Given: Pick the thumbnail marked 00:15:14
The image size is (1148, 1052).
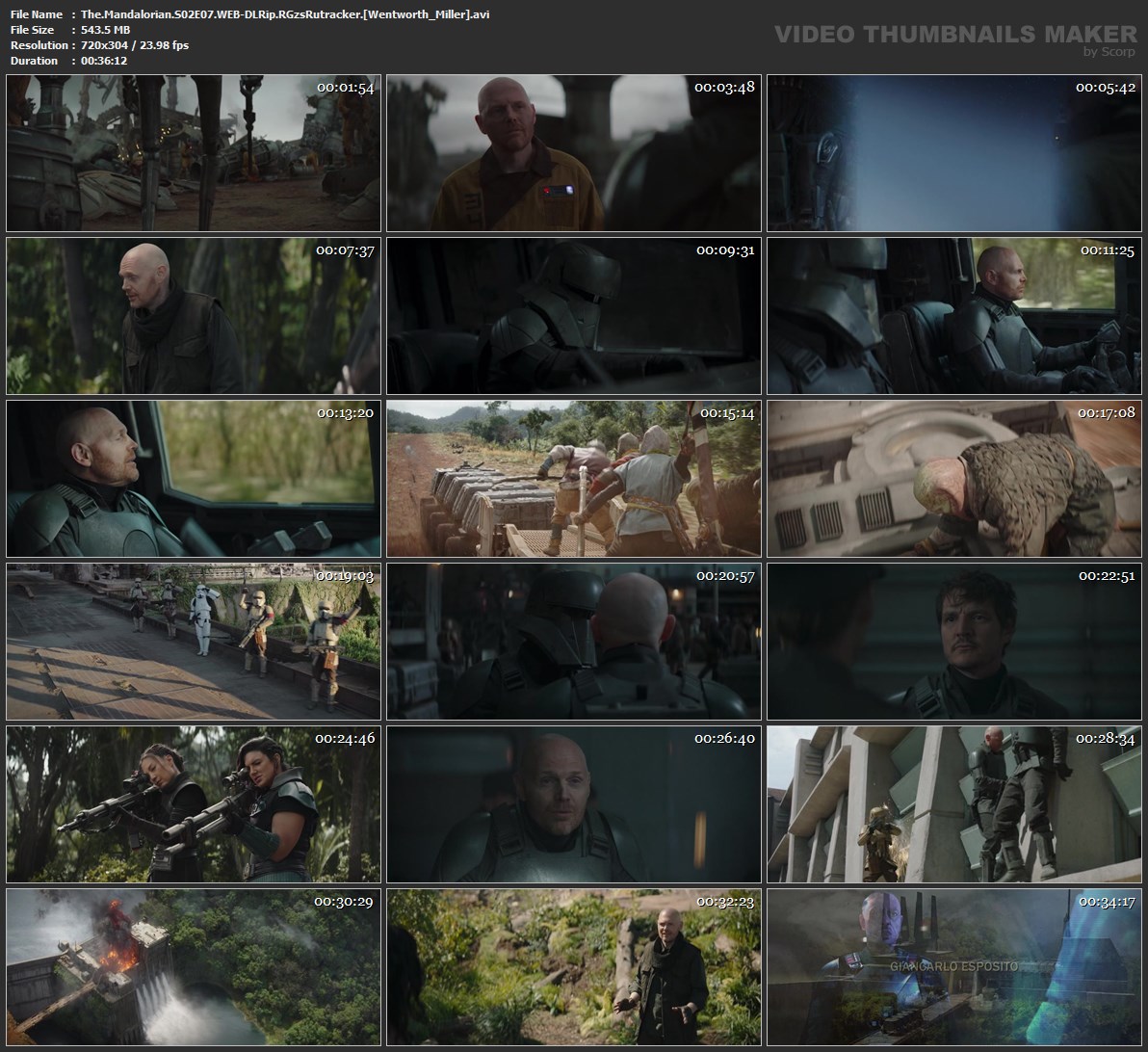Looking at the screenshot, I should coord(574,479).
